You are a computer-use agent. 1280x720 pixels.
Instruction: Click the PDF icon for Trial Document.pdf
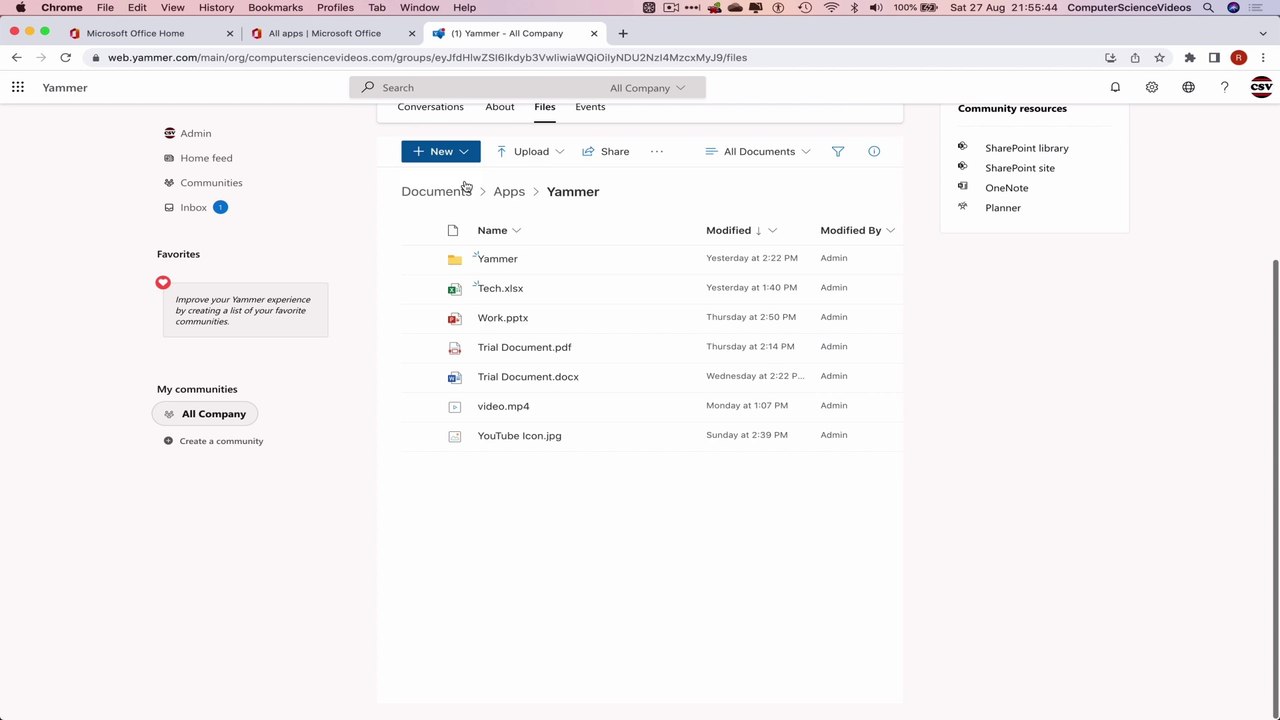[455, 348]
